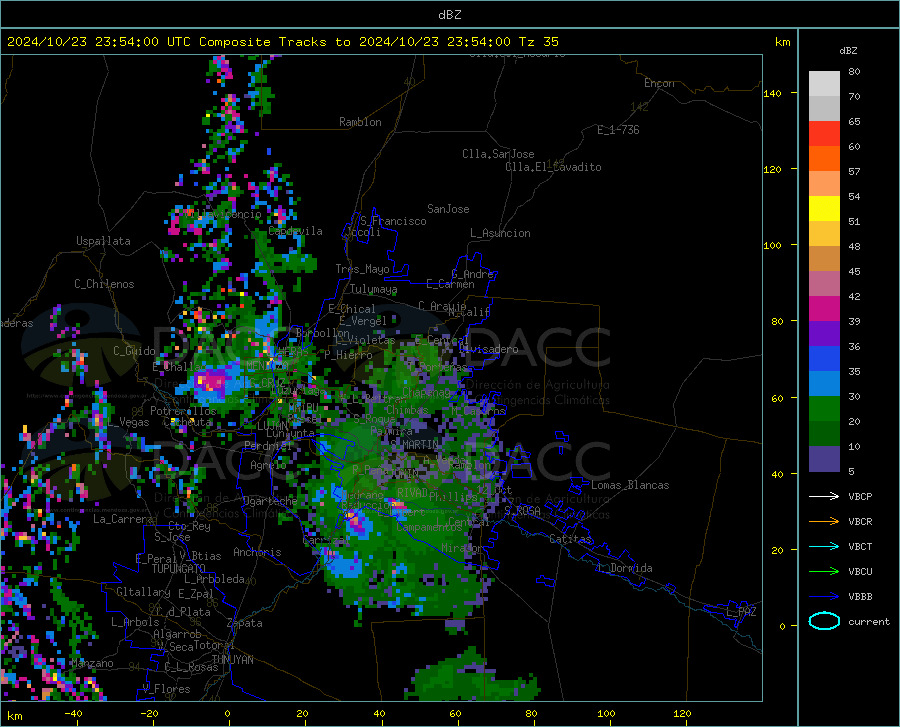
Task: Select the light gray 70 dBZ swatch
Action: pyautogui.click(x=824, y=84)
